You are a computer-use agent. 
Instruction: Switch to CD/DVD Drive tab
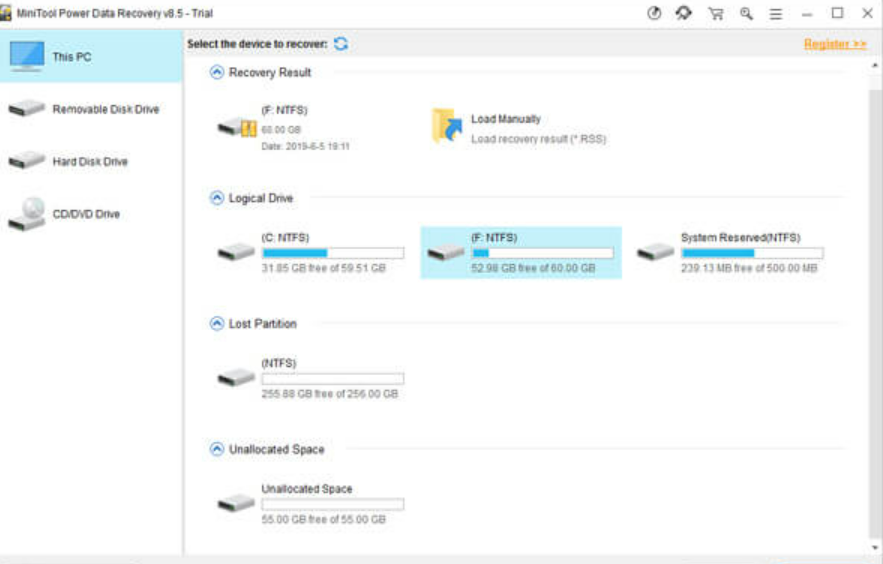click(91, 214)
